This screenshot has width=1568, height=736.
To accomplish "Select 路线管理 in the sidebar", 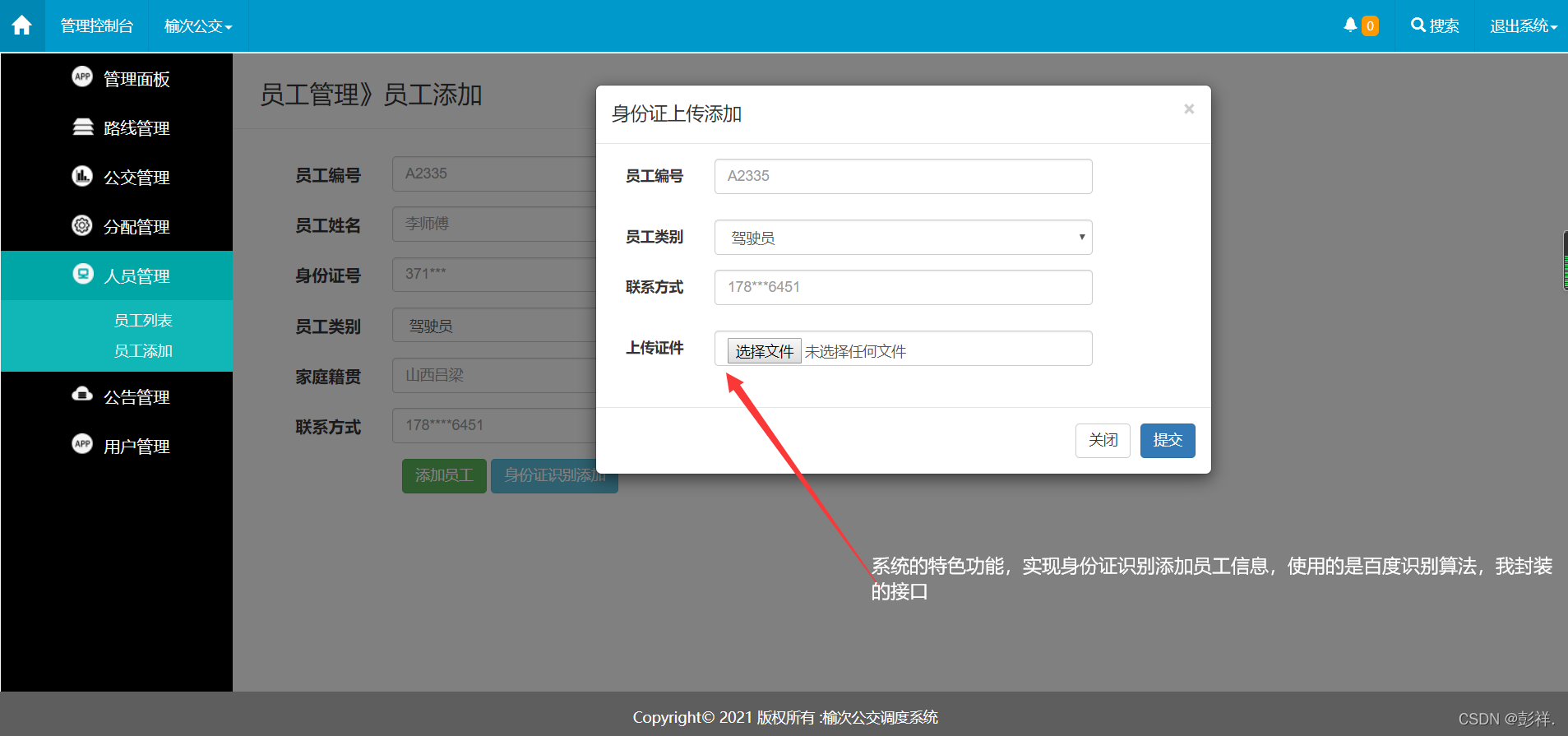I will tap(117, 128).
